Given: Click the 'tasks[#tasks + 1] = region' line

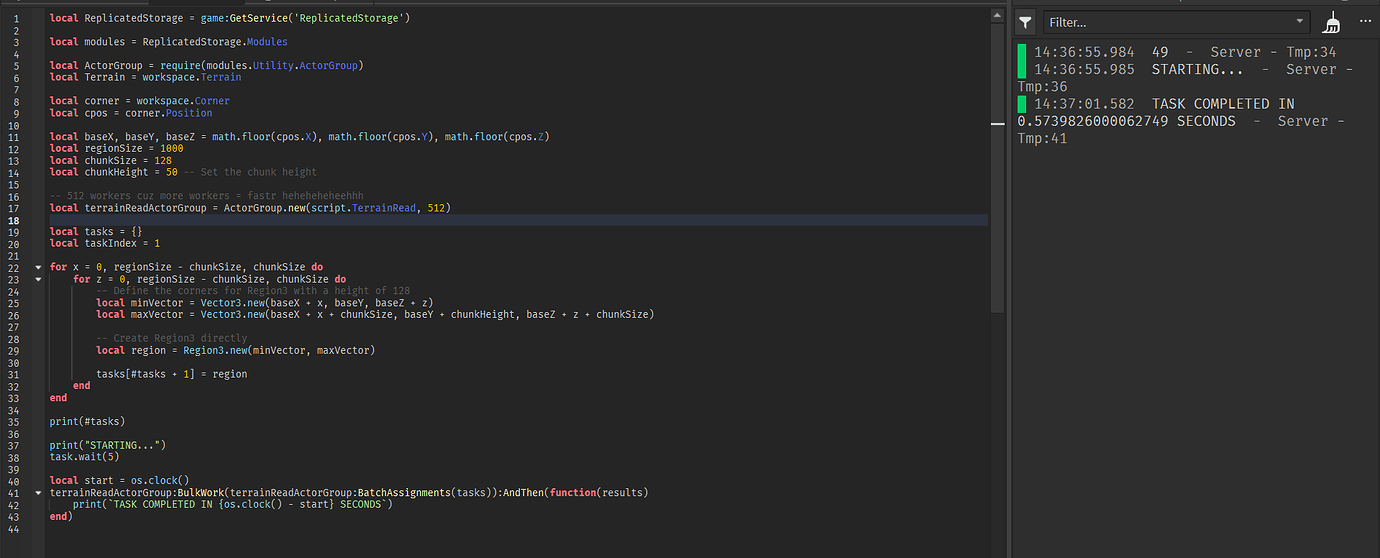Looking at the screenshot, I should click(x=172, y=374).
